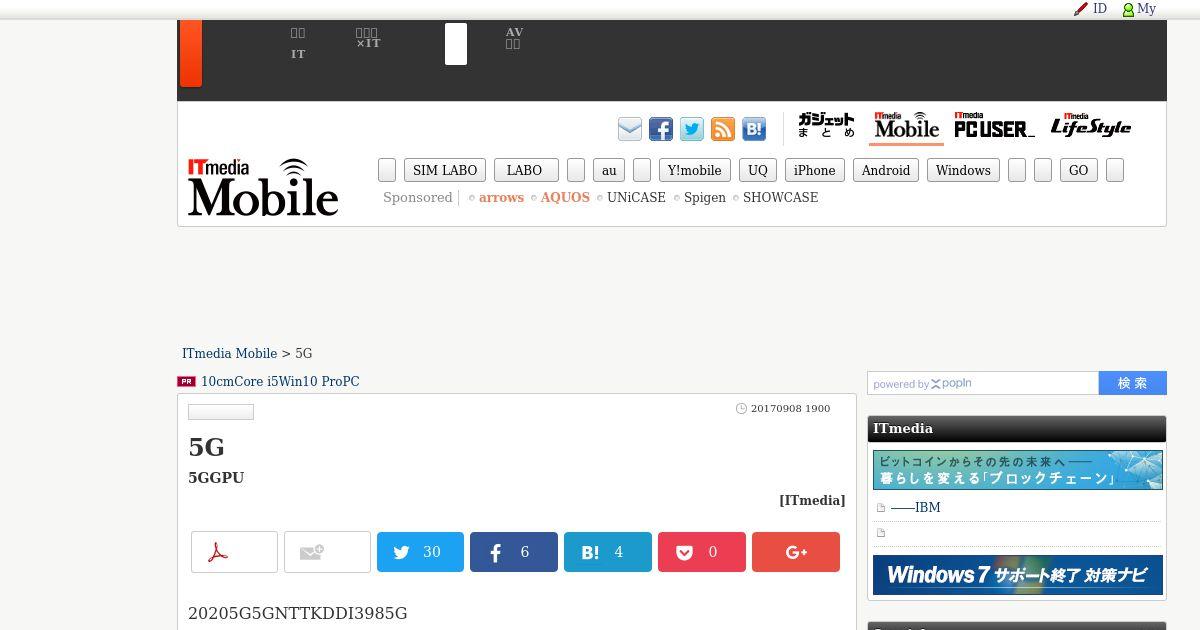Open the IBM sidebar article link
The width and height of the screenshot is (1200, 630).
pos(916,508)
